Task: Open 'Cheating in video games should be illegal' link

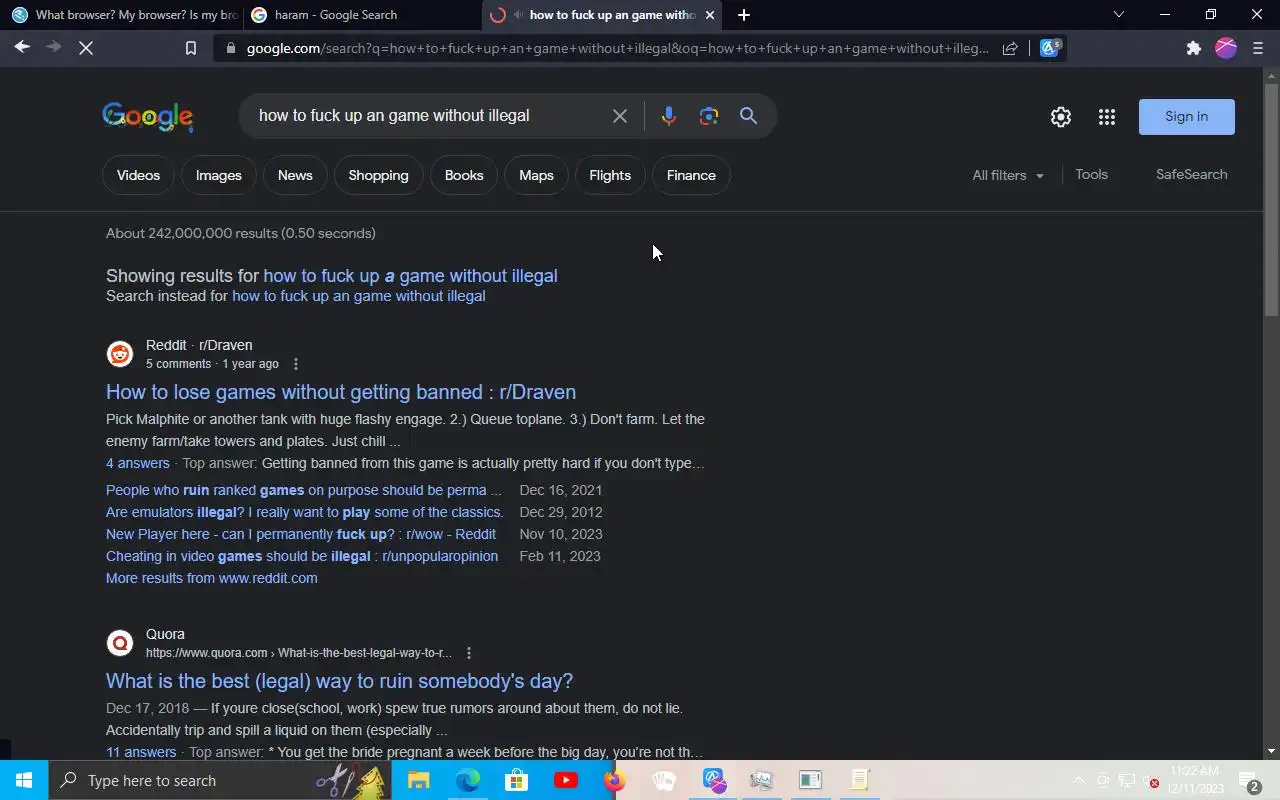Action: [x=302, y=556]
